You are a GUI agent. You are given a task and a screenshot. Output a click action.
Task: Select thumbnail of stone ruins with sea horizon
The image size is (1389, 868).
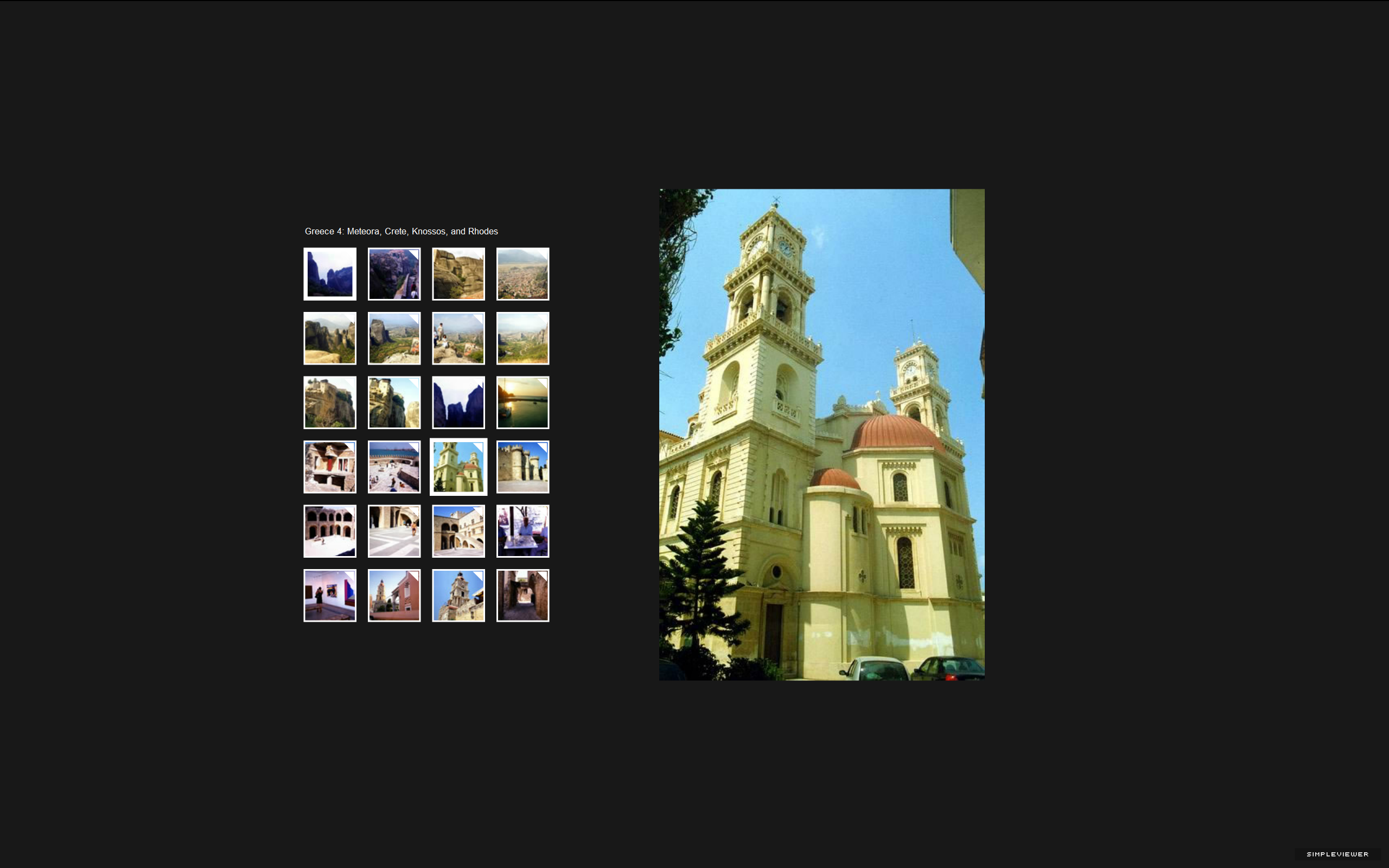point(394,467)
